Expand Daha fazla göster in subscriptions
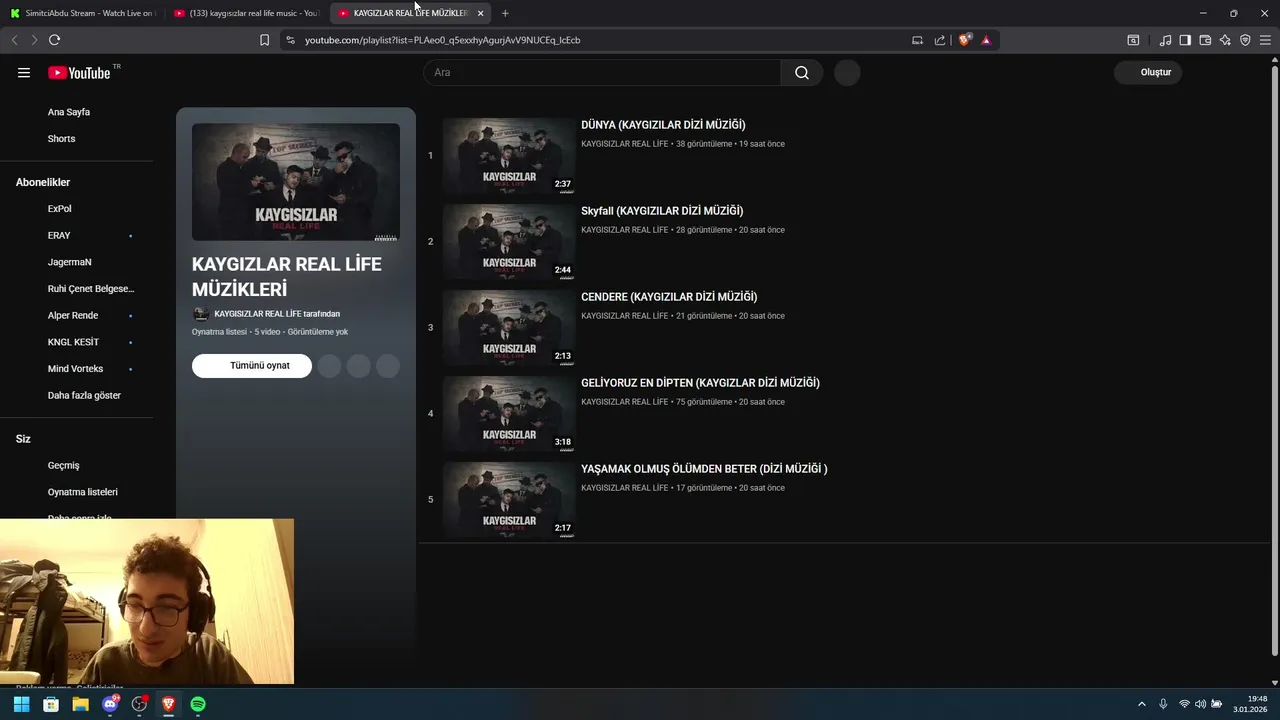This screenshot has width=1280, height=720. [x=84, y=395]
